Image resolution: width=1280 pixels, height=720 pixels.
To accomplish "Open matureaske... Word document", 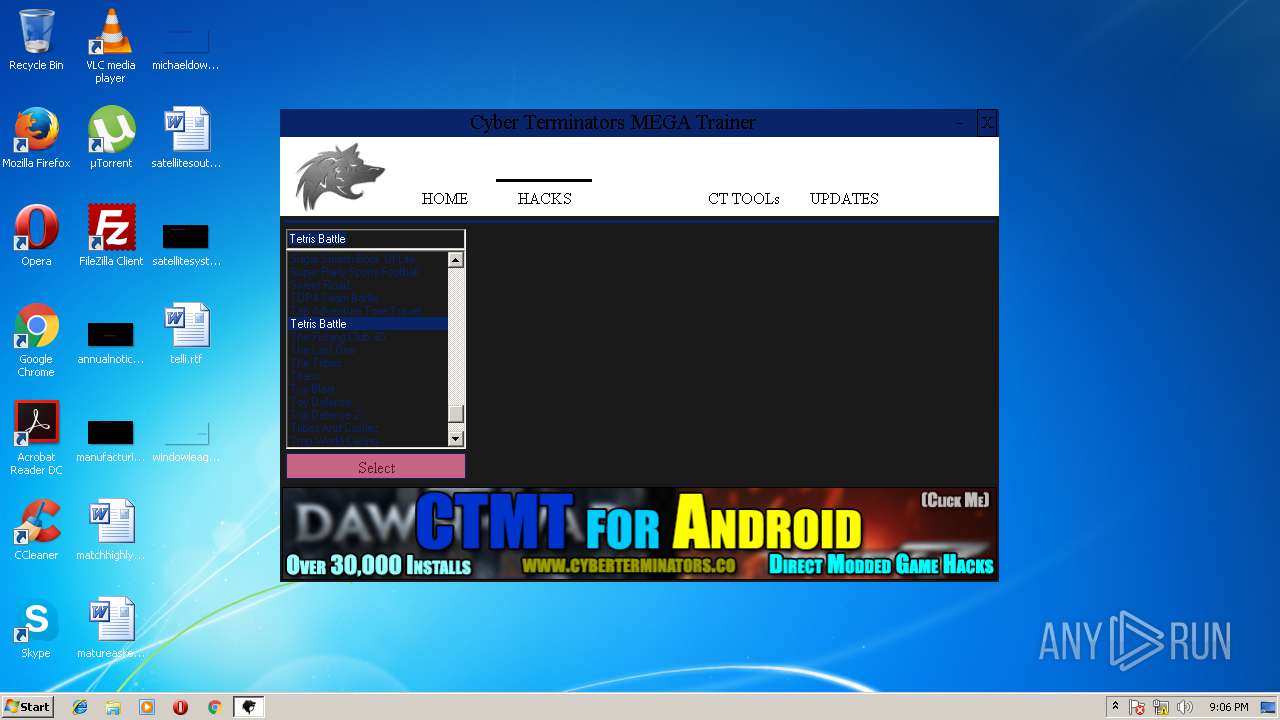I will click(x=110, y=628).
